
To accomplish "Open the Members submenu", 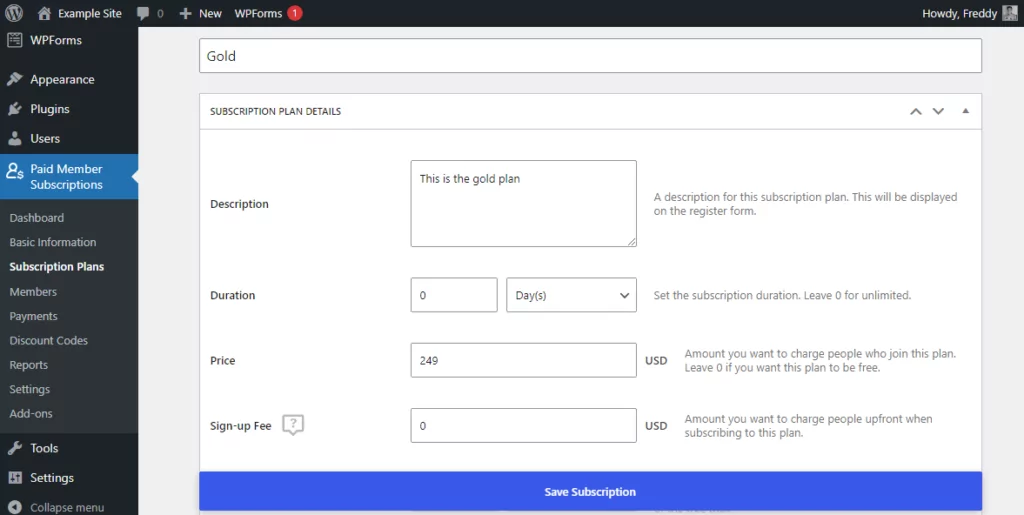I will (x=33, y=292).
